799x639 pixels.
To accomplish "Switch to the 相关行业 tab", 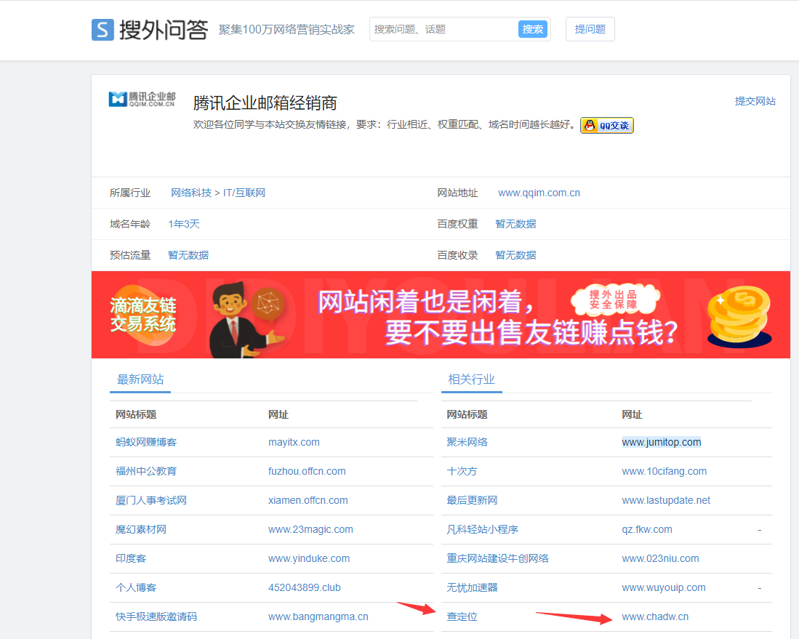I will (x=471, y=379).
